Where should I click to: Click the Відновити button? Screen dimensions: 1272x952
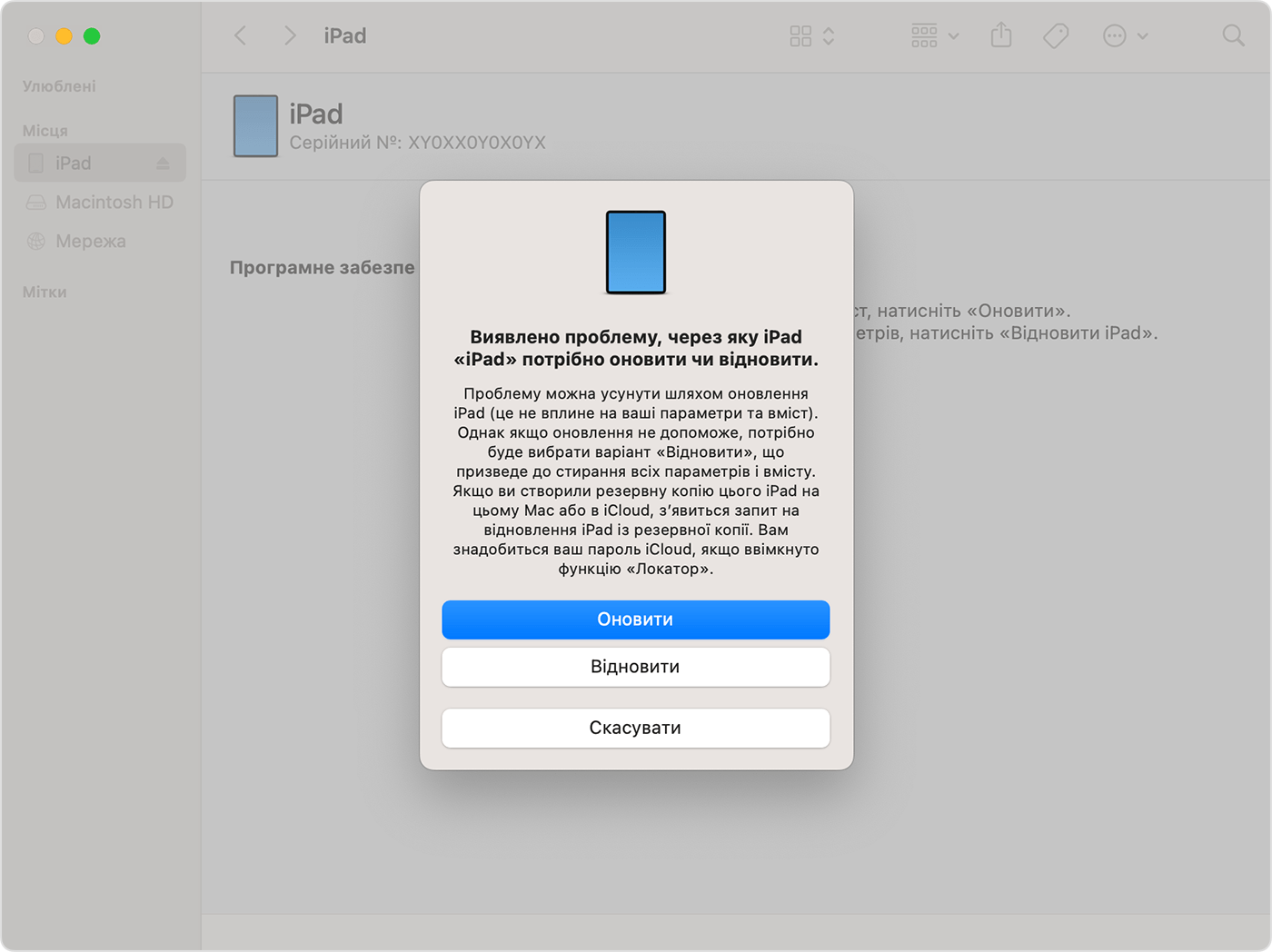[x=635, y=667]
